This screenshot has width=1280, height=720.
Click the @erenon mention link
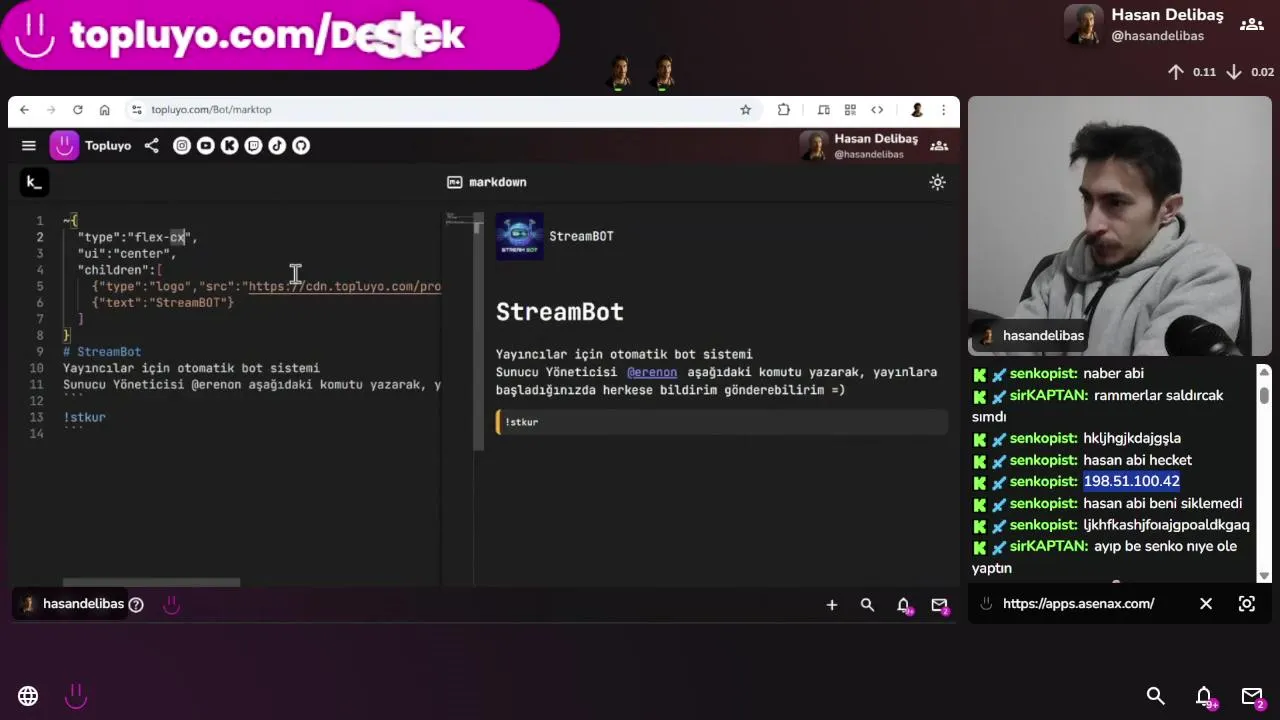(x=652, y=372)
